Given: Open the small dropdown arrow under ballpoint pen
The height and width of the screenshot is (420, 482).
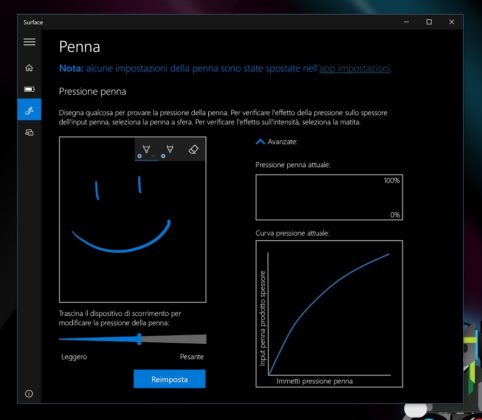Looking at the screenshot, I should tap(153, 156).
